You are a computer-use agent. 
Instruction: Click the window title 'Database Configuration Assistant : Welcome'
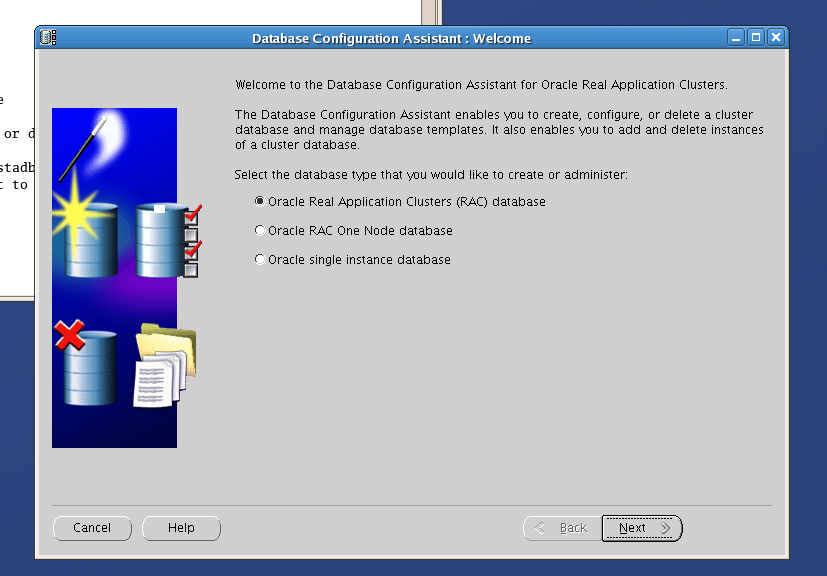pyautogui.click(x=391, y=39)
